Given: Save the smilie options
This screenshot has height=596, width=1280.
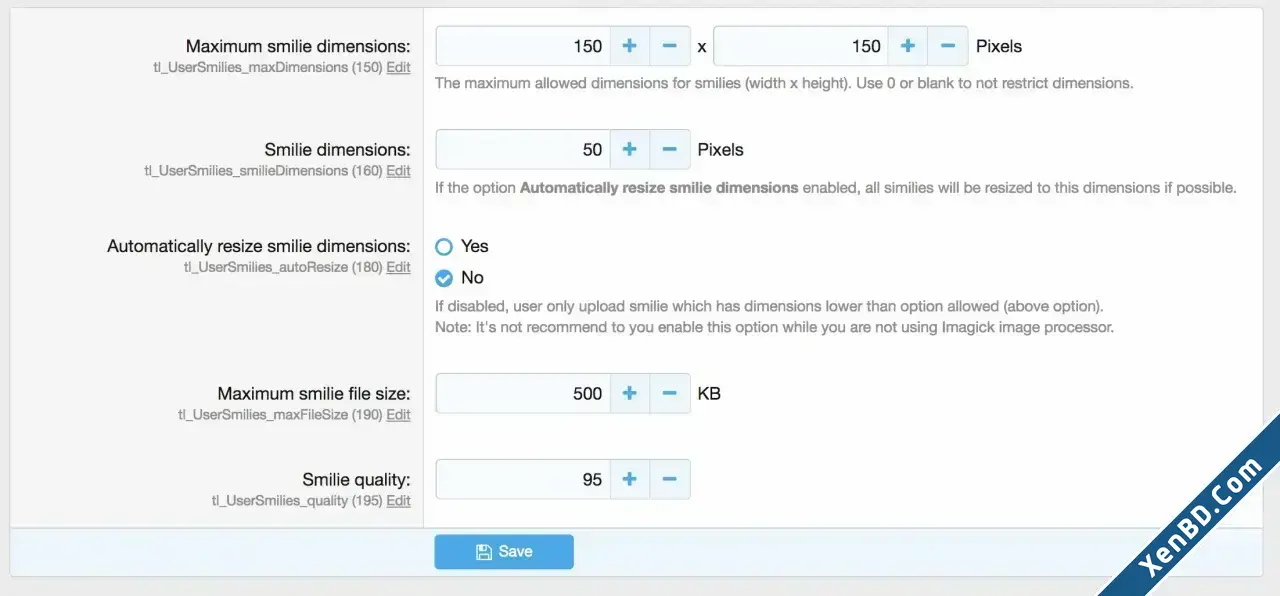Looking at the screenshot, I should point(504,552).
